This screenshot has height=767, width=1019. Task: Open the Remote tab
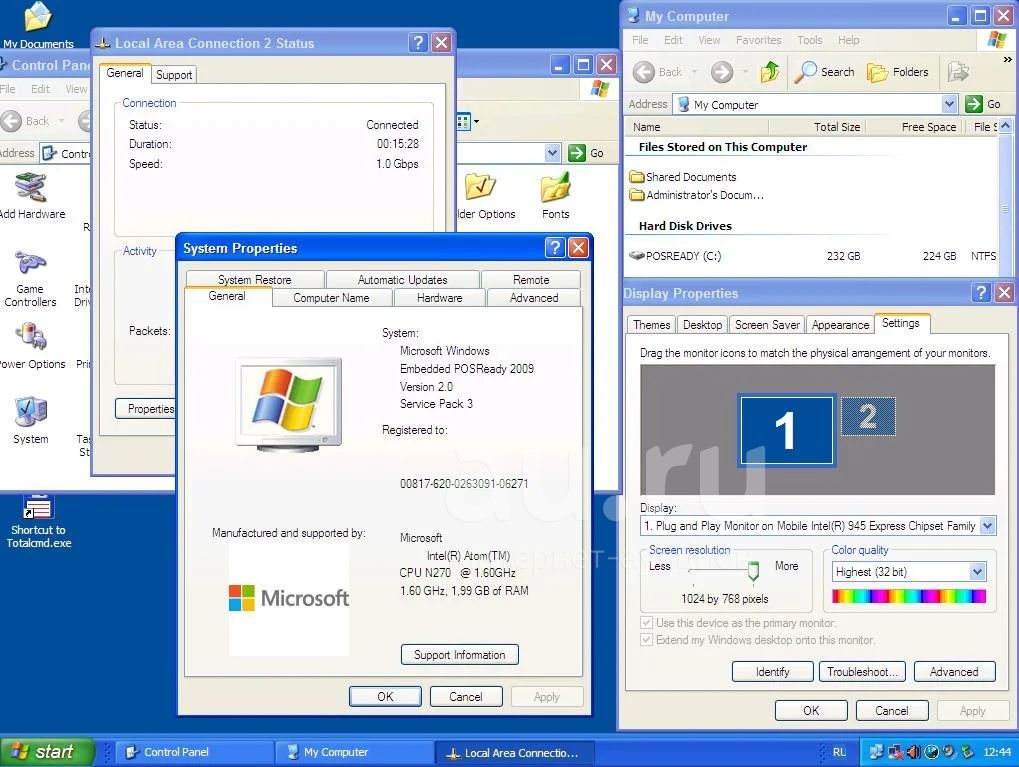tap(531, 280)
